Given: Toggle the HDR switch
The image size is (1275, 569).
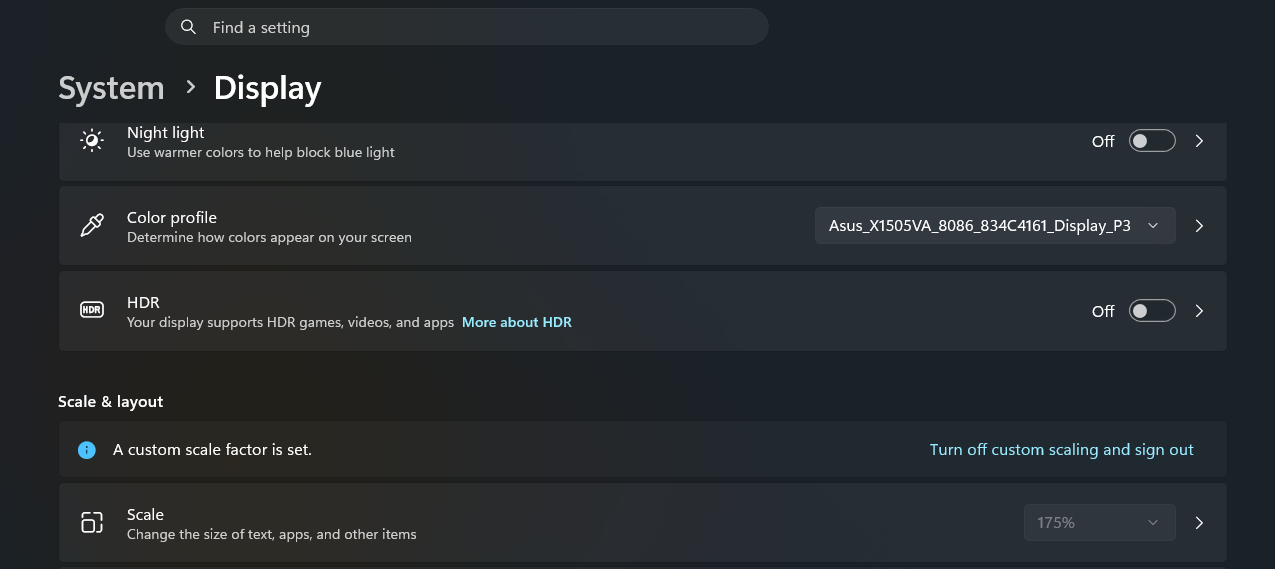Looking at the screenshot, I should pos(1152,311).
